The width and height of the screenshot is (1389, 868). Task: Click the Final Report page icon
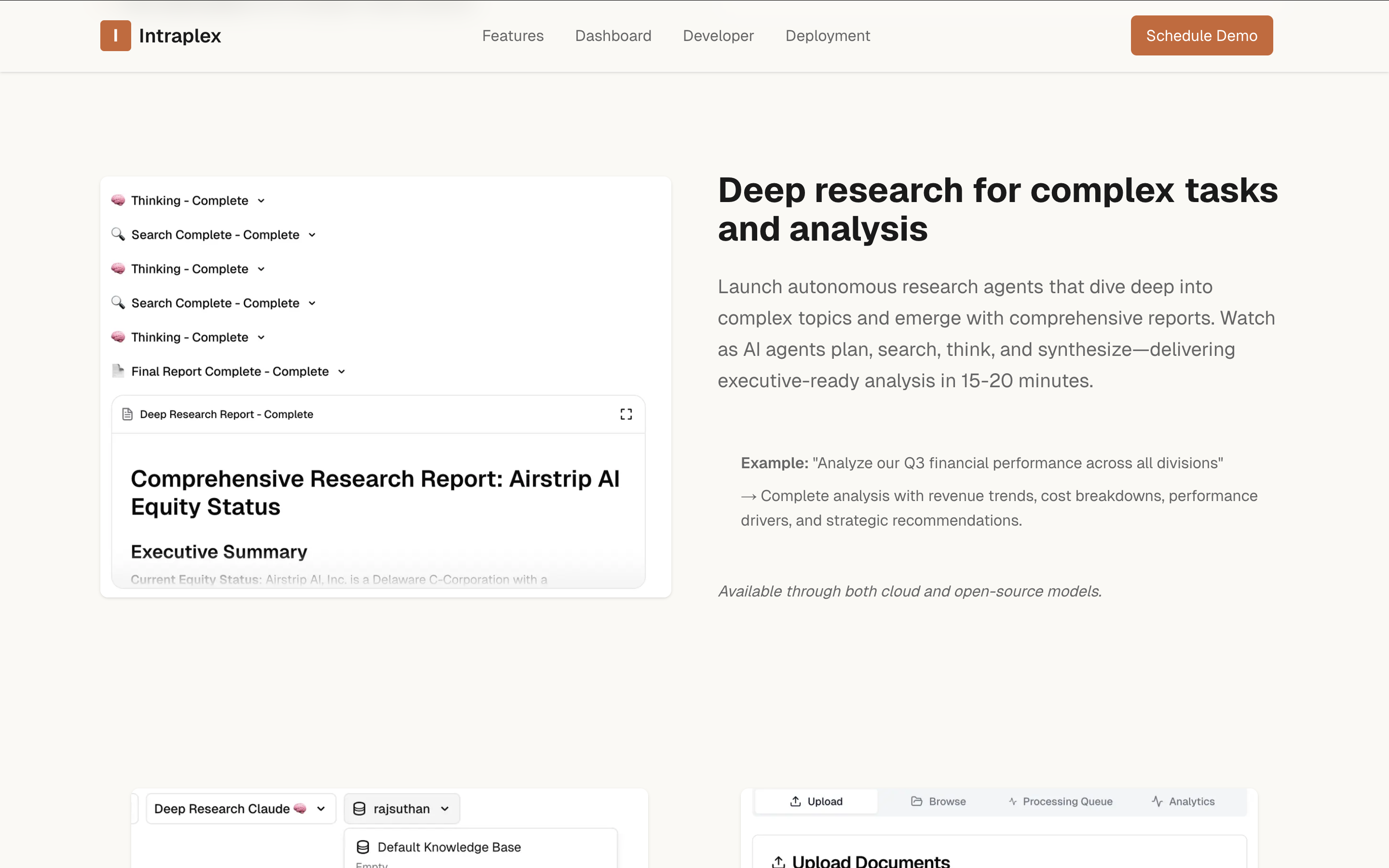[x=118, y=371]
